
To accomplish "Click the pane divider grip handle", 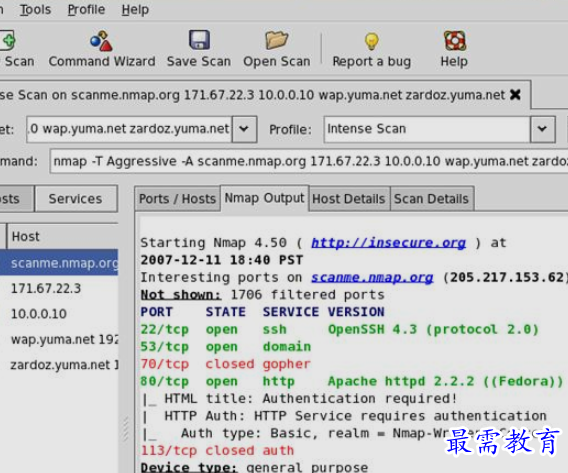I will (x=126, y=429).
